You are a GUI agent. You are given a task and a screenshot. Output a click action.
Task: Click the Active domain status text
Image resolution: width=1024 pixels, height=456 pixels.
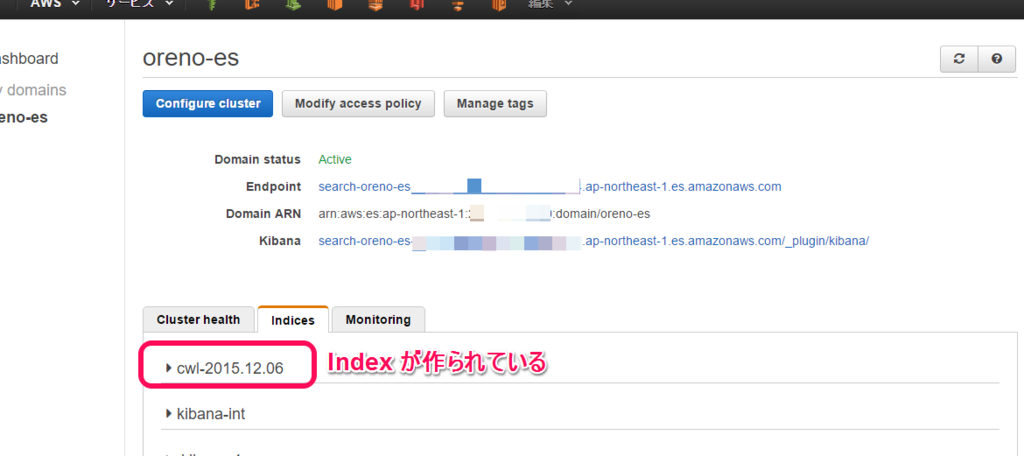[335, 159]
